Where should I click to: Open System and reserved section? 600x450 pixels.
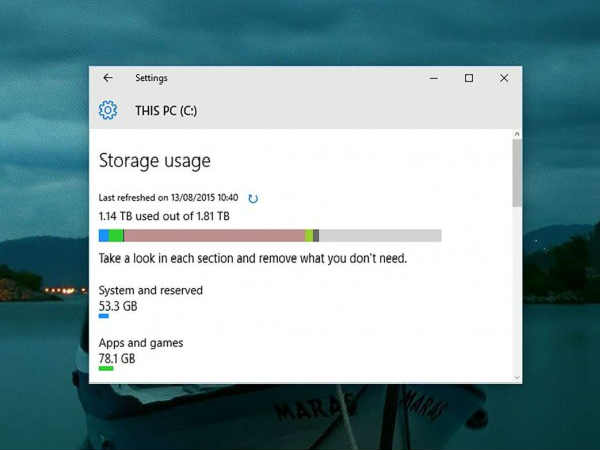(151, 290)
